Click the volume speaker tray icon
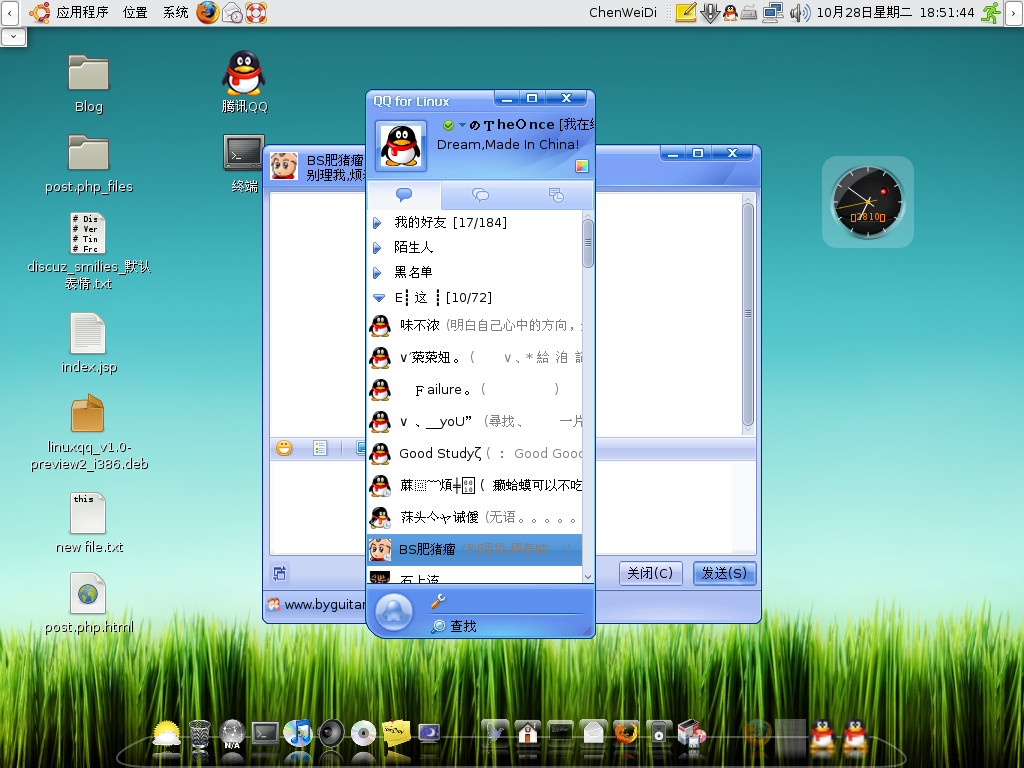The width and height of the screenshot is (1024, 768). coord(799,12)
